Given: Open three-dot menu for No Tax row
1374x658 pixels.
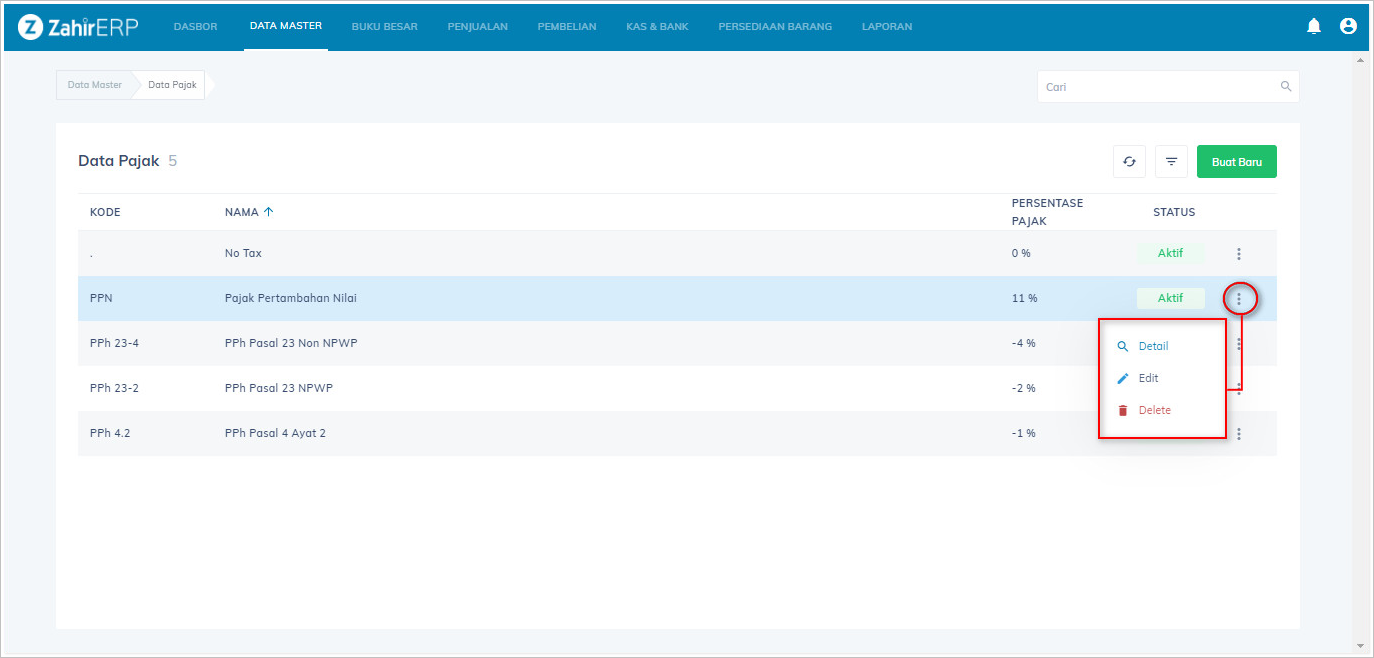Looking at the screenshot, I should click(x=1239, y=254).
